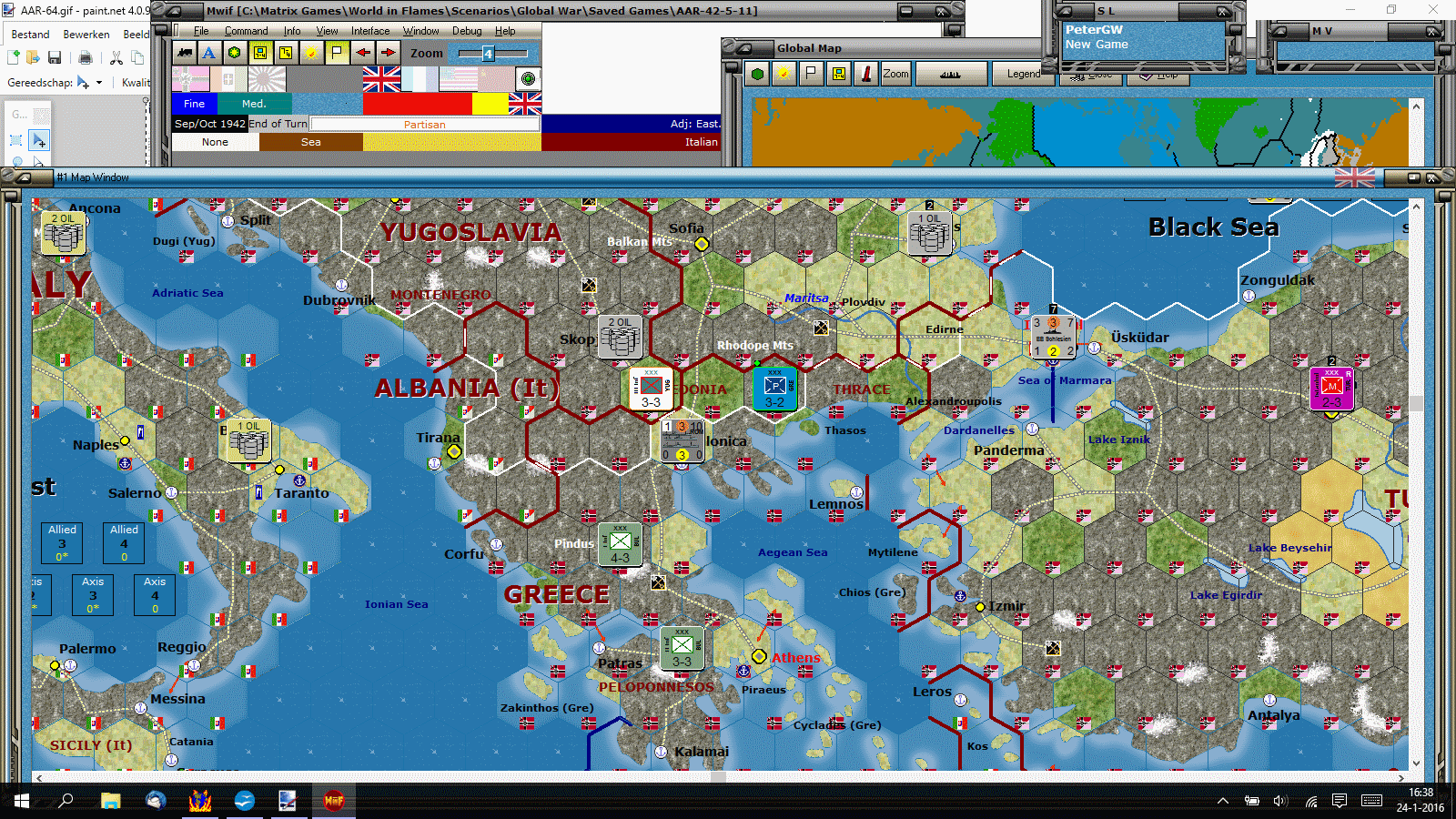This screenshot has height=819, width=1456.
Task: Open the Bestand menu in paint.net
Action: tap(30, 35)
